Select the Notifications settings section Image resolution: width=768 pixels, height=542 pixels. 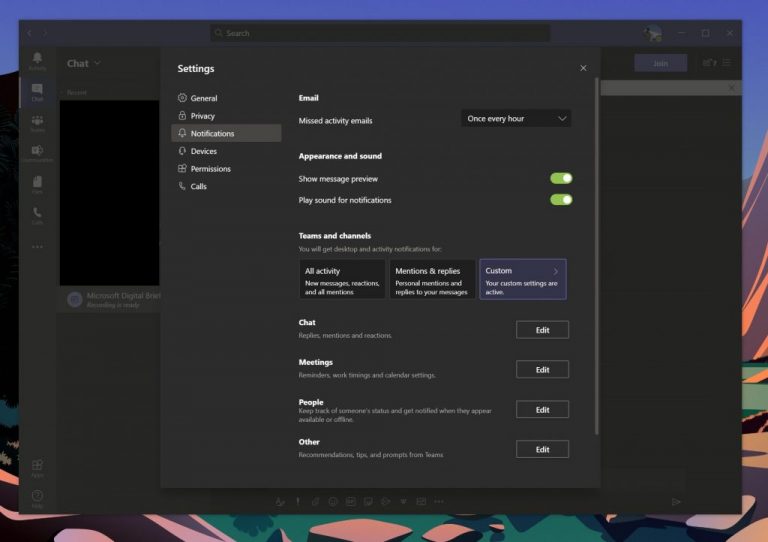[226, 133]
